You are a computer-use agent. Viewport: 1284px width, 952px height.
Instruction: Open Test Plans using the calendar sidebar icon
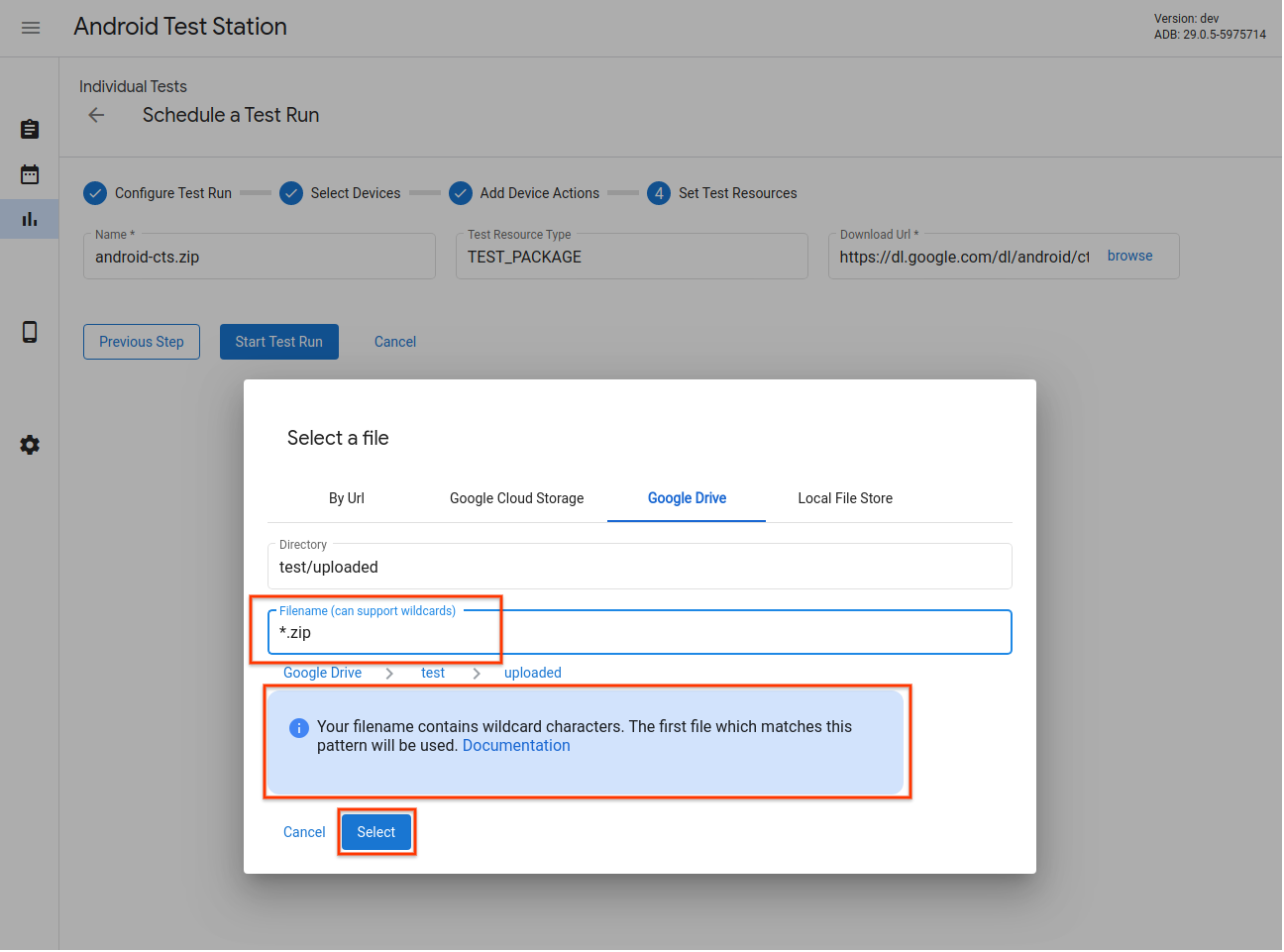point(29,174)
